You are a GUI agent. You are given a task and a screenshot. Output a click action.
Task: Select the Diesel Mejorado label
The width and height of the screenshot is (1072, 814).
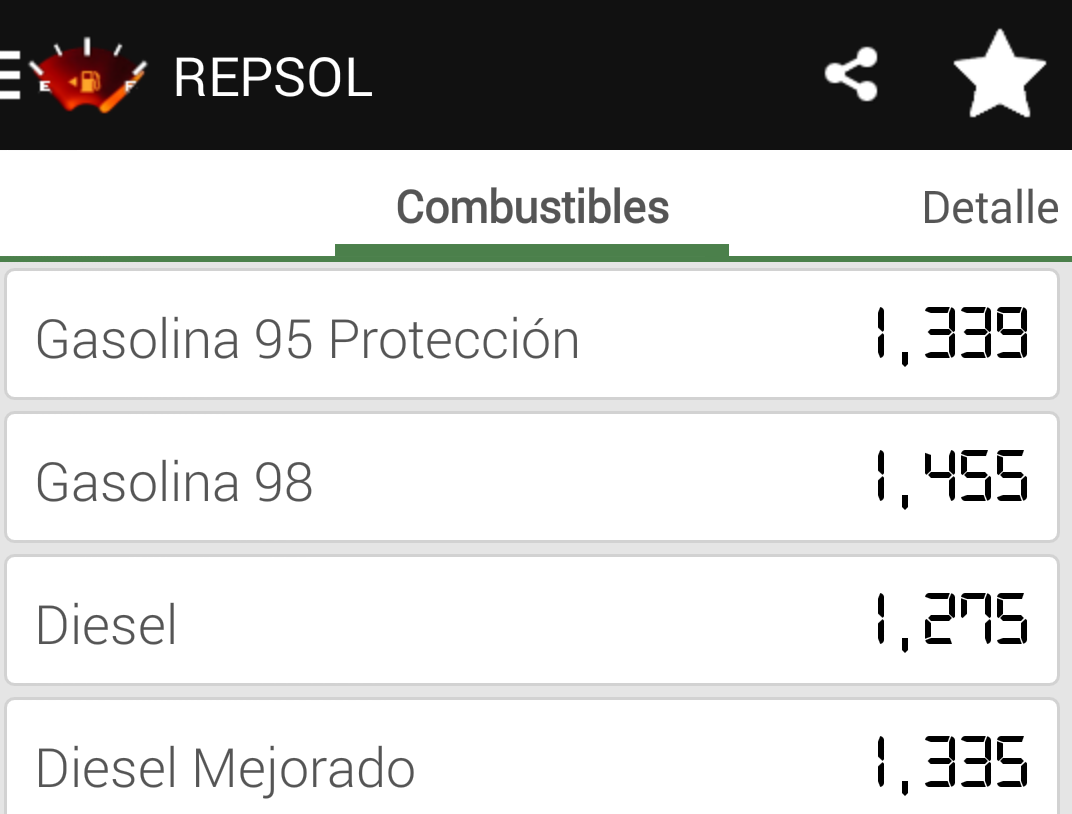226,768
